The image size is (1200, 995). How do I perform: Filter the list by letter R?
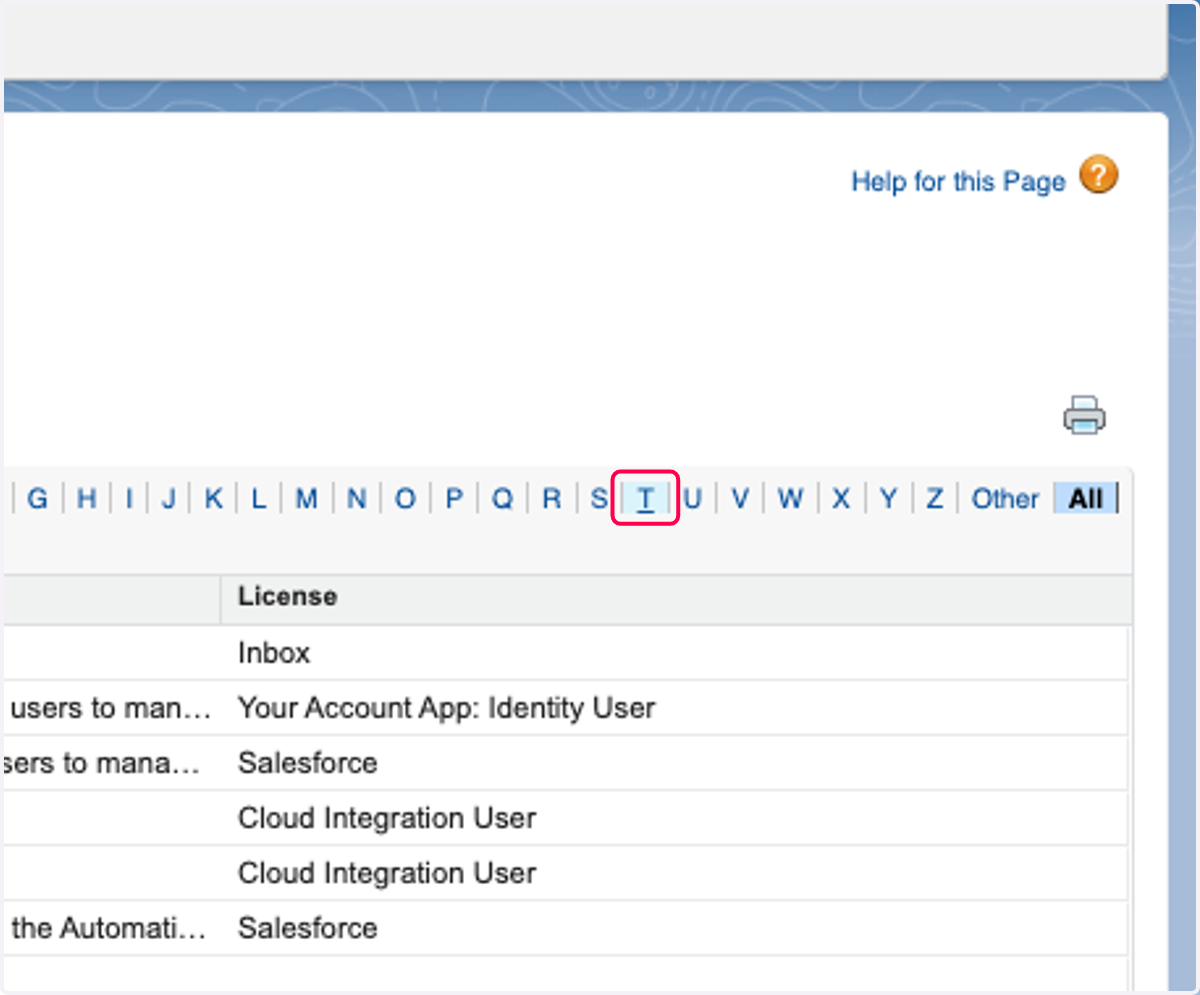point(551,498)
